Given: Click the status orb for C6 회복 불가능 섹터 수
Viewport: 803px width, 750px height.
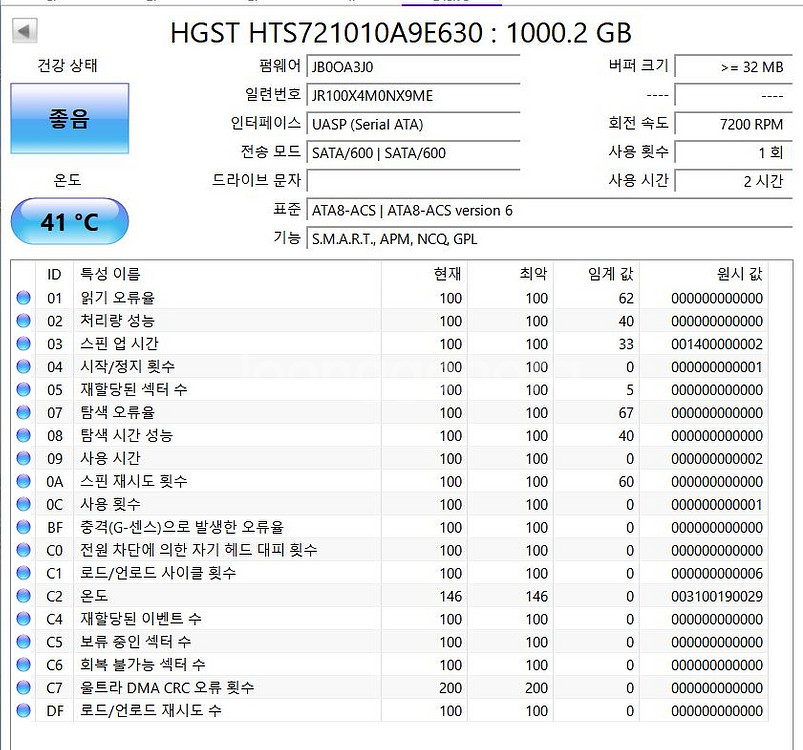Looking at the screenshot, I should pos(24,665).
